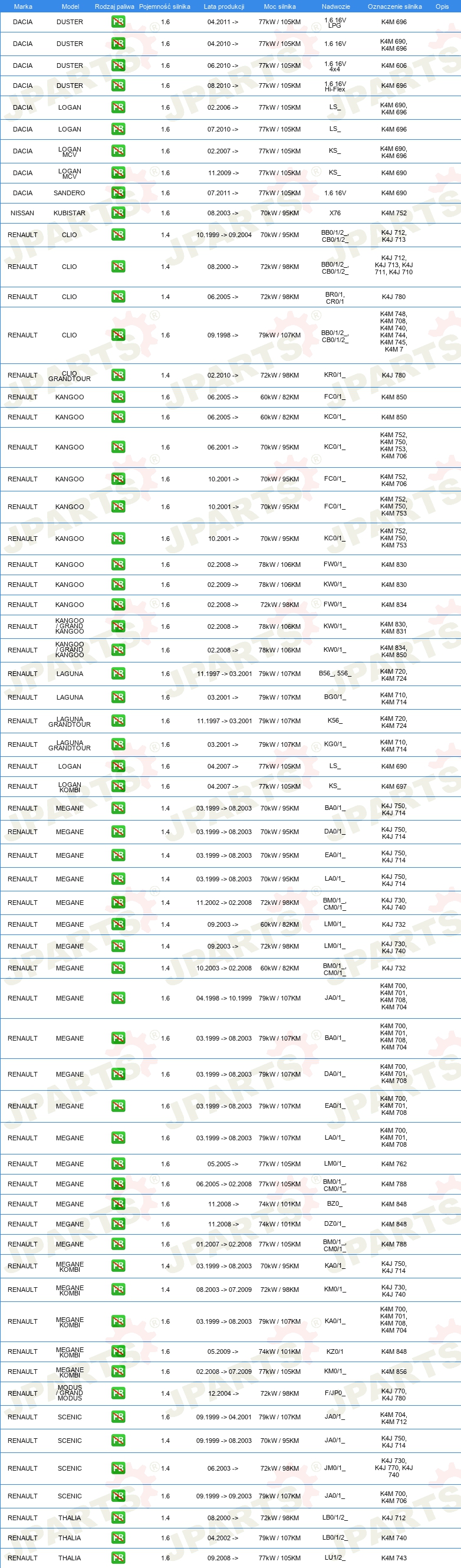Click fuel icon in Megane BZ0_ row

pos(118,1205)
